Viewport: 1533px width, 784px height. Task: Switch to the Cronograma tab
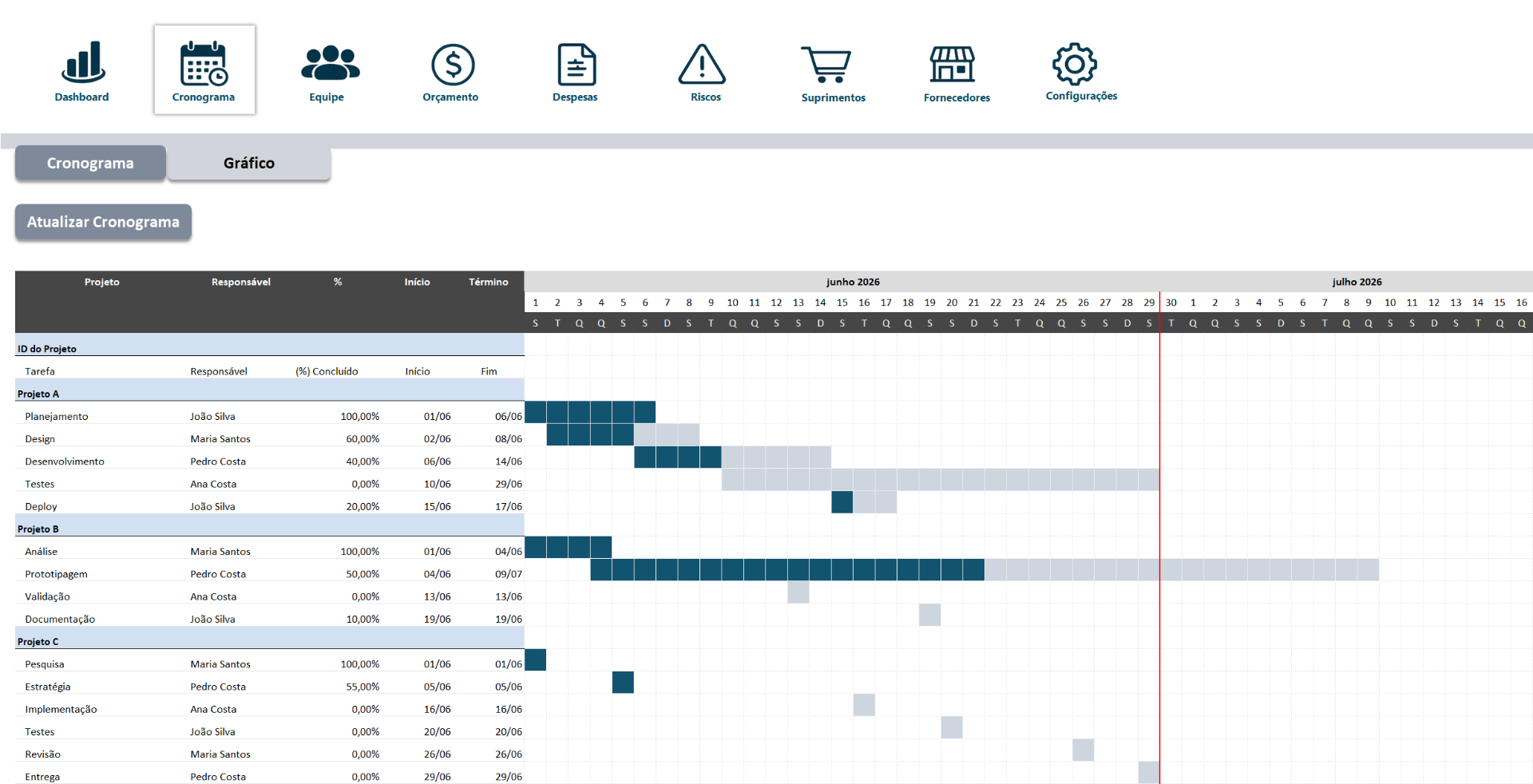pos(90,163)
